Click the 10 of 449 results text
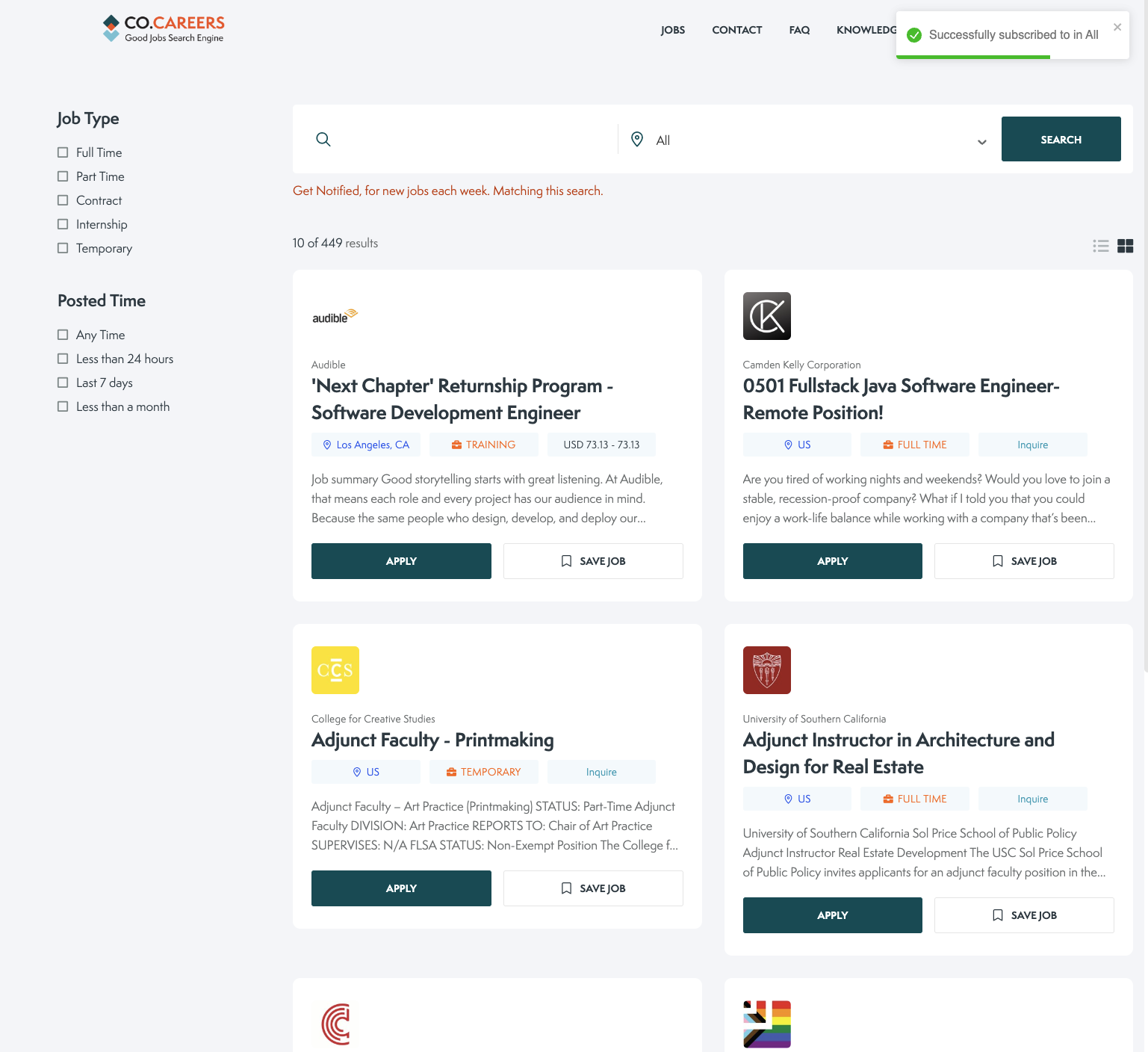This screenshot has width=1148, height=1052. 335,244
